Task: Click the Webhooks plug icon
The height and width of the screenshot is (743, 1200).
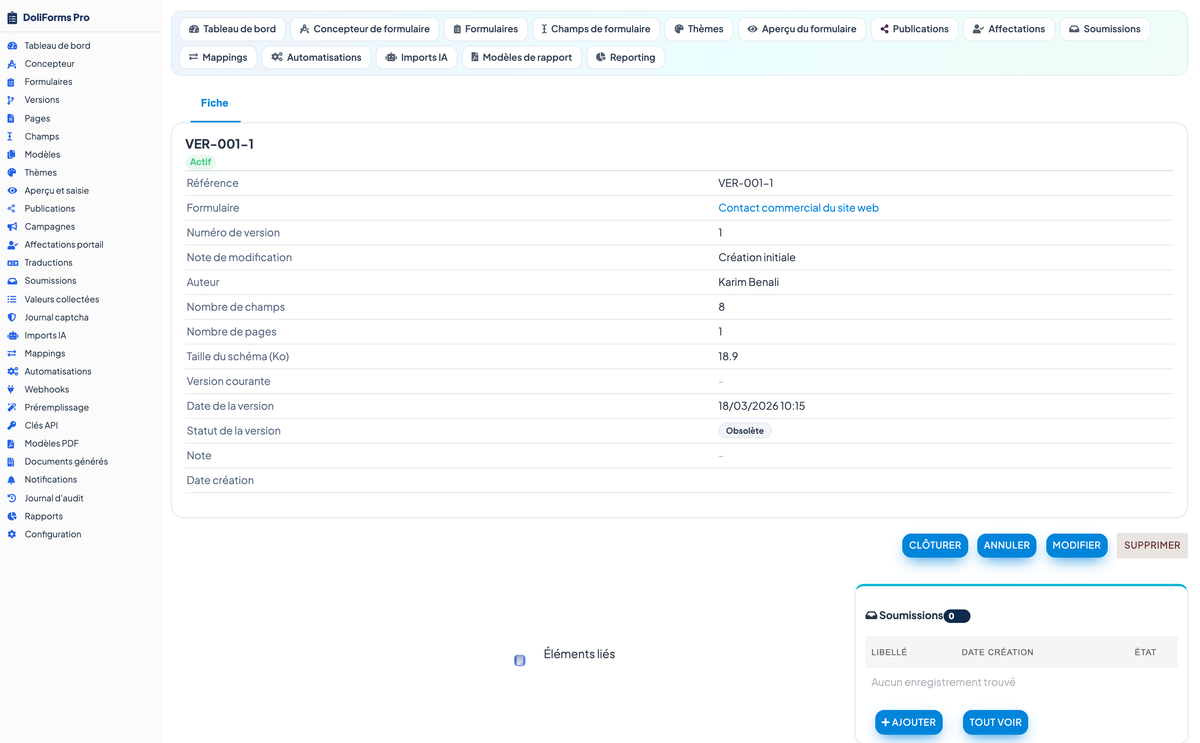Action: (12, 389)
